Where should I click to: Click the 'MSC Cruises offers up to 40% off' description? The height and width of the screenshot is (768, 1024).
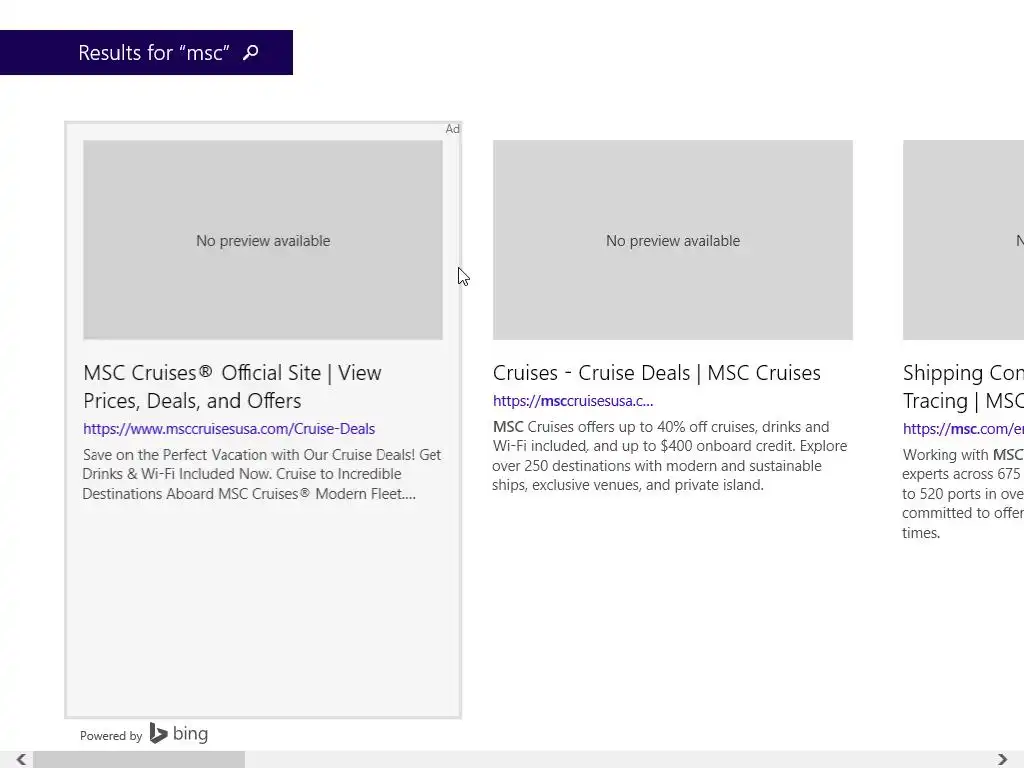coord(670,456)
